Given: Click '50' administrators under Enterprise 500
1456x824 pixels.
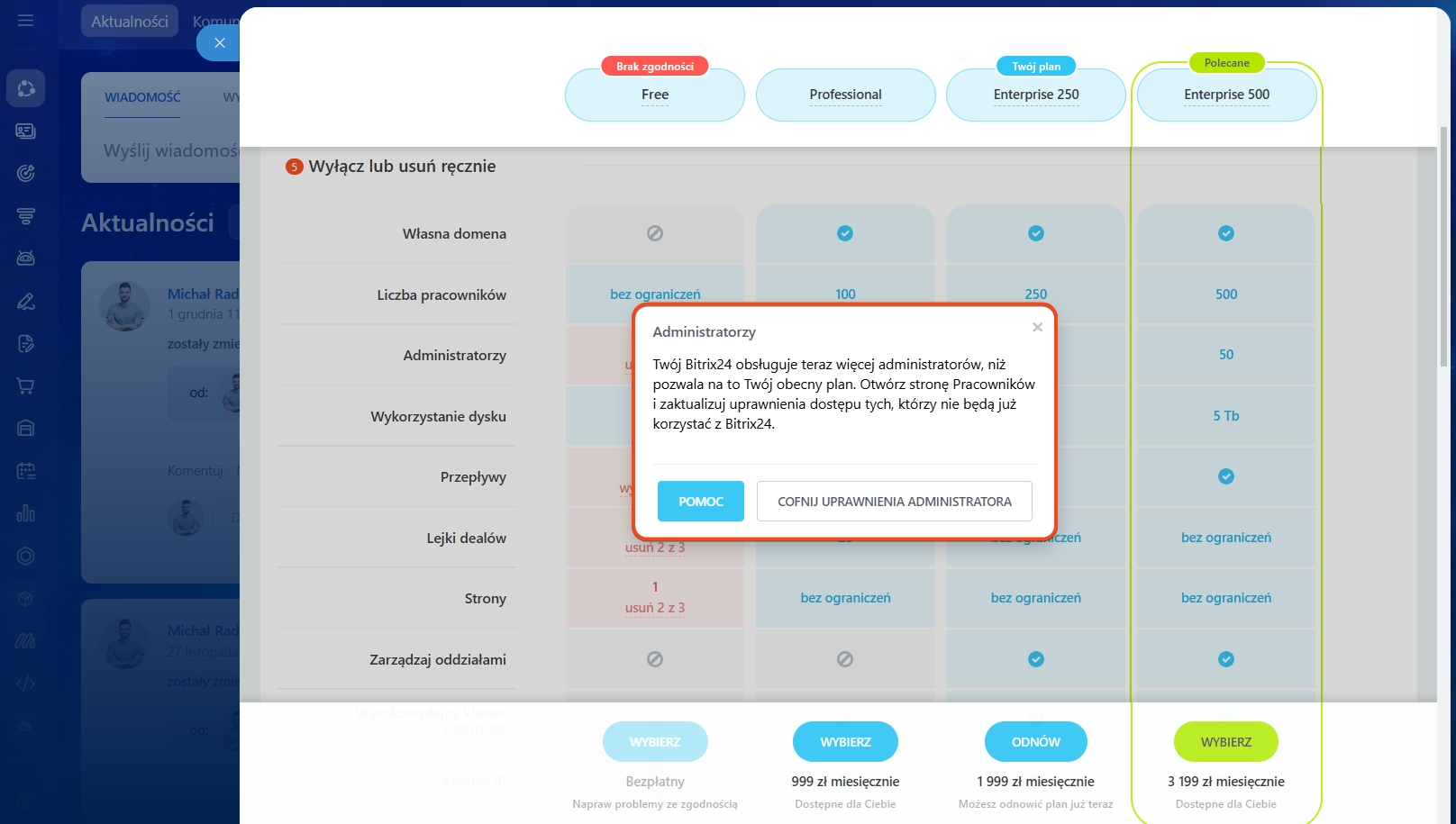Looking at the screenshot, I should click(1226, 355).
